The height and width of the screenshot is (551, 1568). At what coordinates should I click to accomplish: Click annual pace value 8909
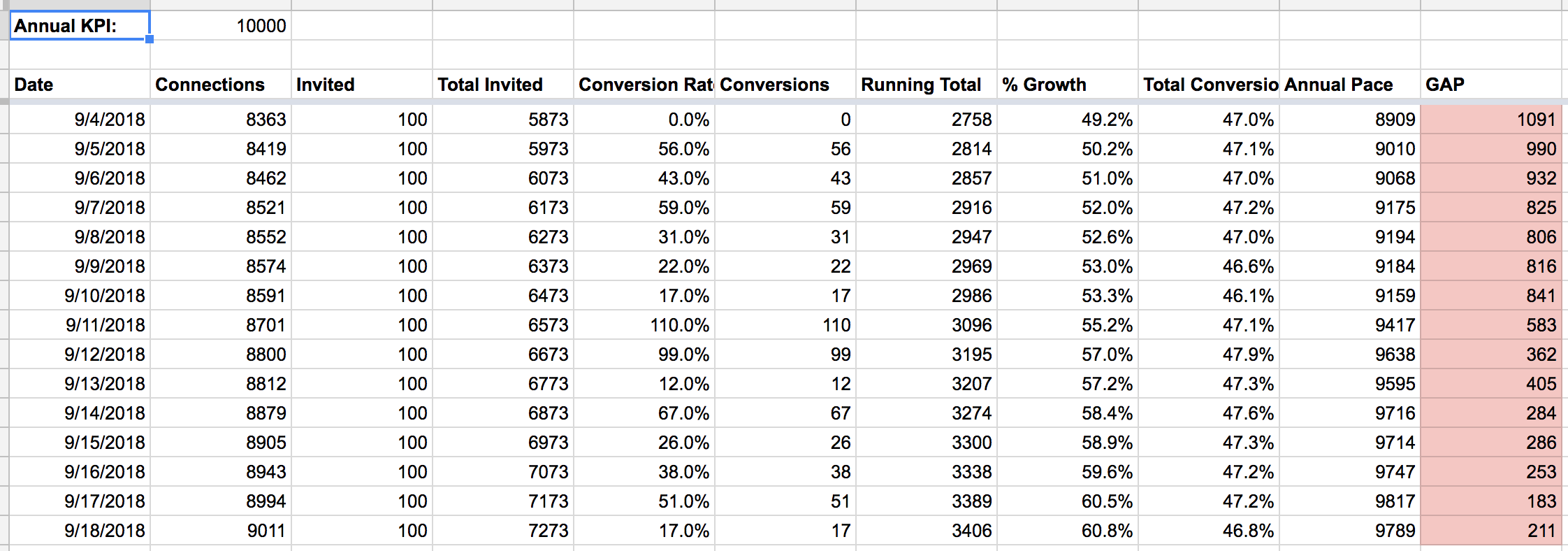pyautogui.click(x=1350, y=120)
